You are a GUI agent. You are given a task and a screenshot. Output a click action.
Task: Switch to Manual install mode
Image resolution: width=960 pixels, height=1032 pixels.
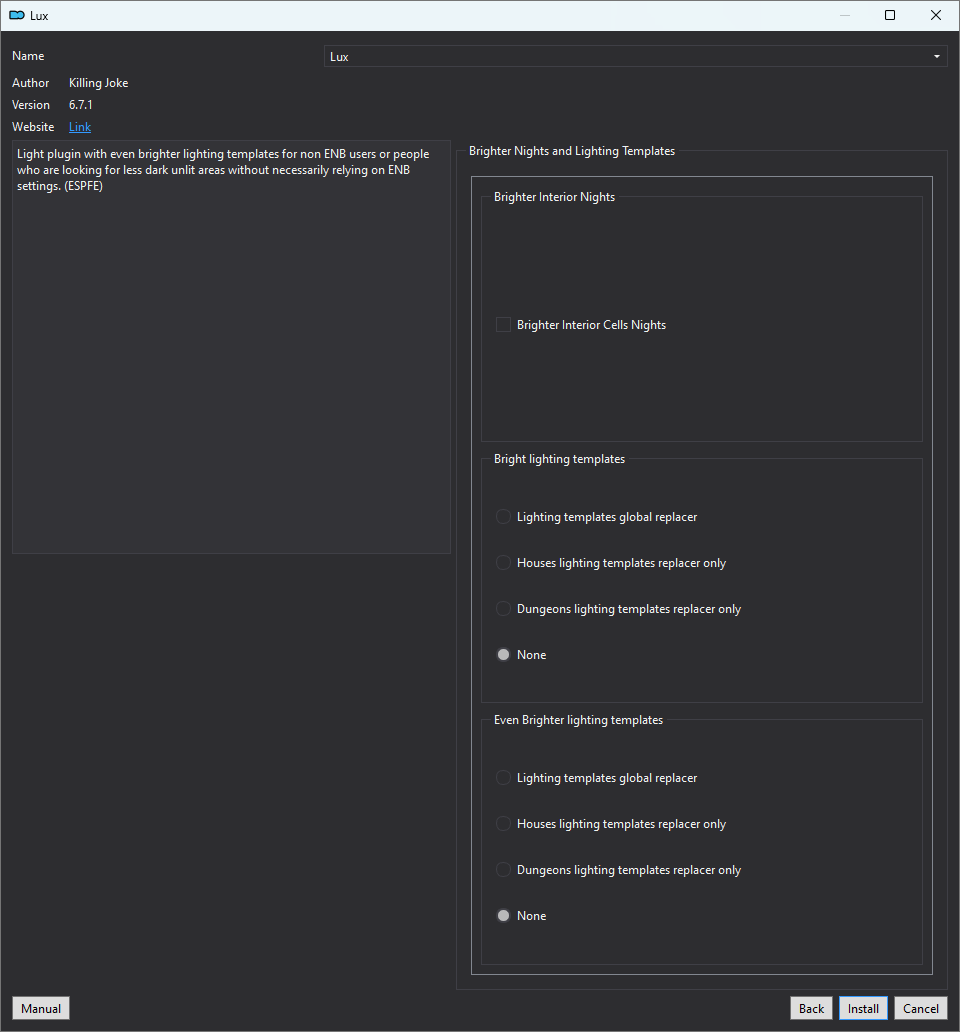pyautogui.click(x=41, y=1008)
